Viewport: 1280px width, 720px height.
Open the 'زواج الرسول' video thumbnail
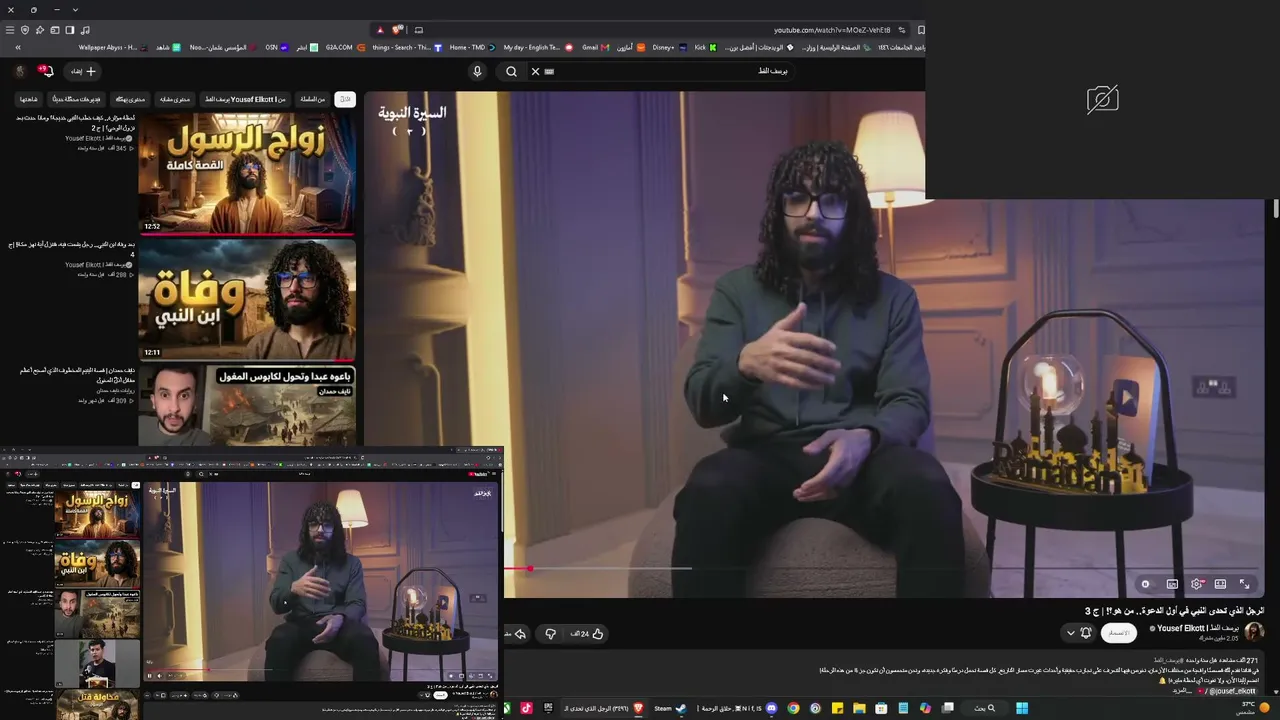pos(247,173)
